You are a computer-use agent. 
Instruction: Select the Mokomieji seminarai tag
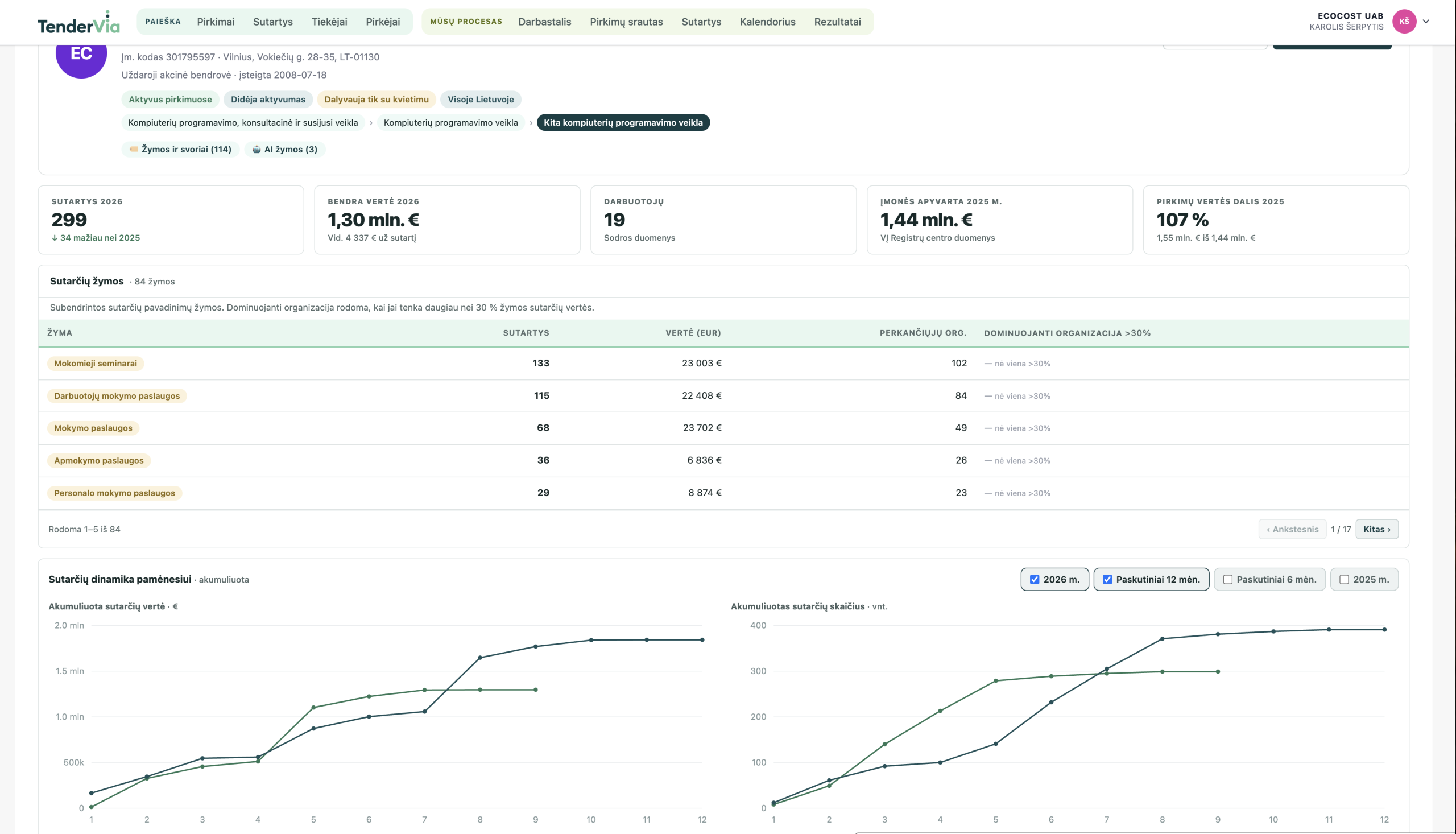pos(96,364)
